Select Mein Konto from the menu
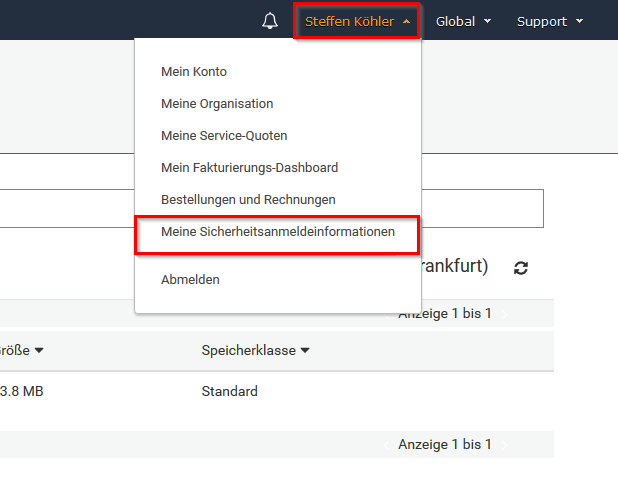618x485 pixels. (x=193, y=72)
